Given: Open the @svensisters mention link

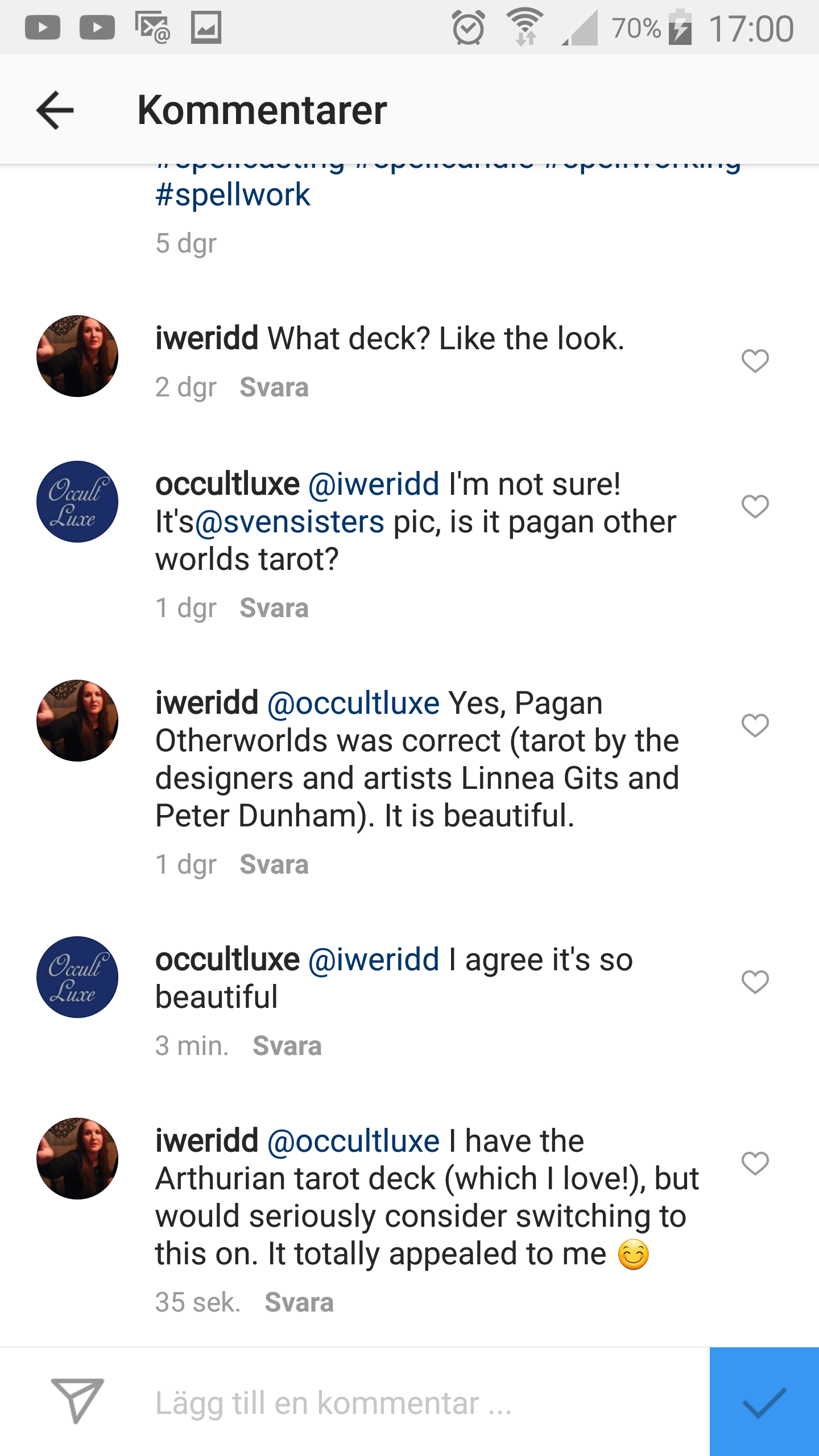Looking at the screenshot, I should tap(289, 522).
